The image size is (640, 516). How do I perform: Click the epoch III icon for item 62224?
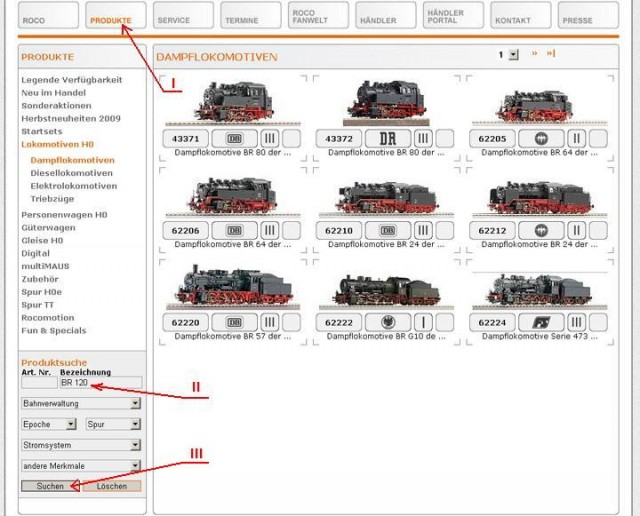(576, 322)
